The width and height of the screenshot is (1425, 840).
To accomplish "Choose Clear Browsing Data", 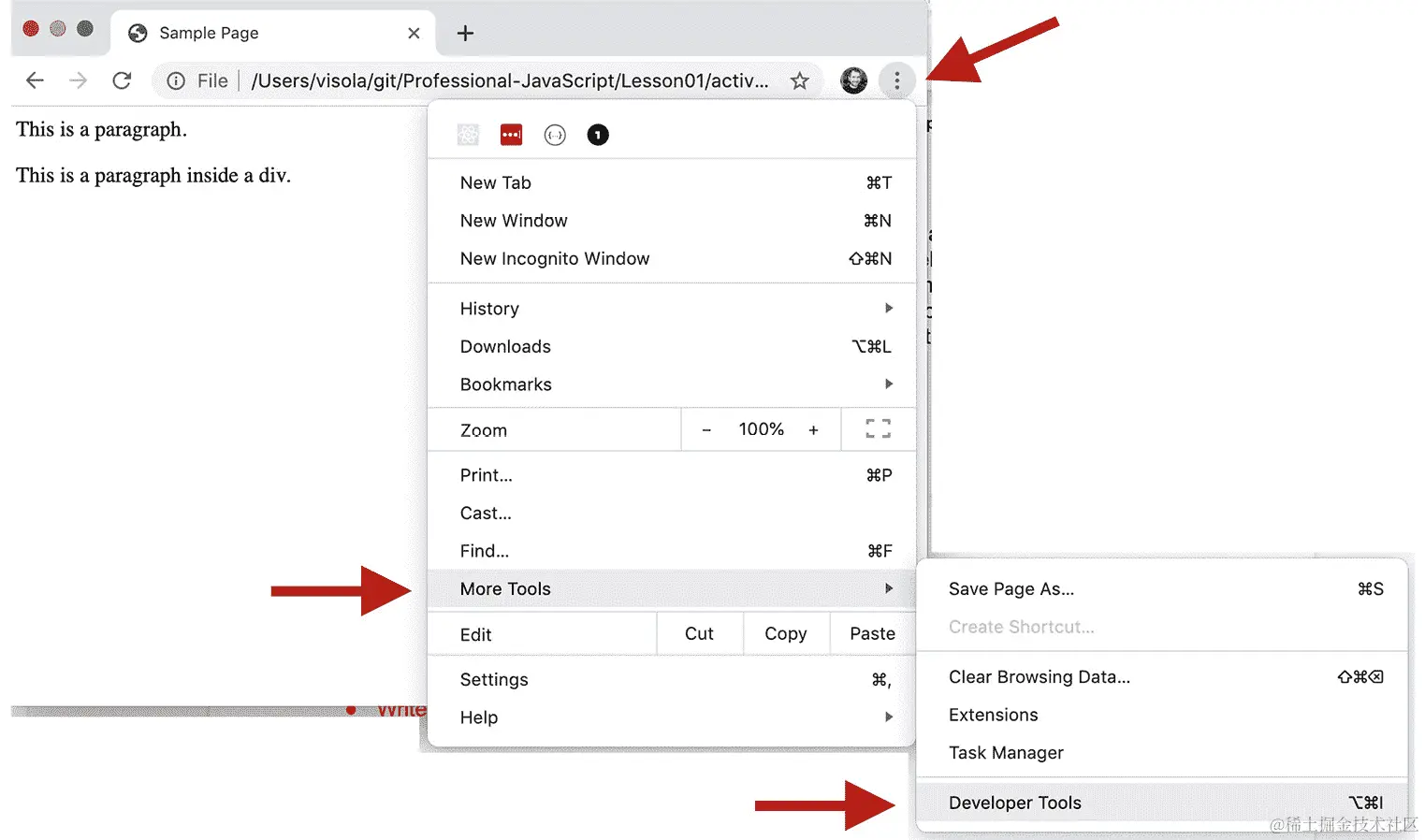I will click(x=1039, y=676).
